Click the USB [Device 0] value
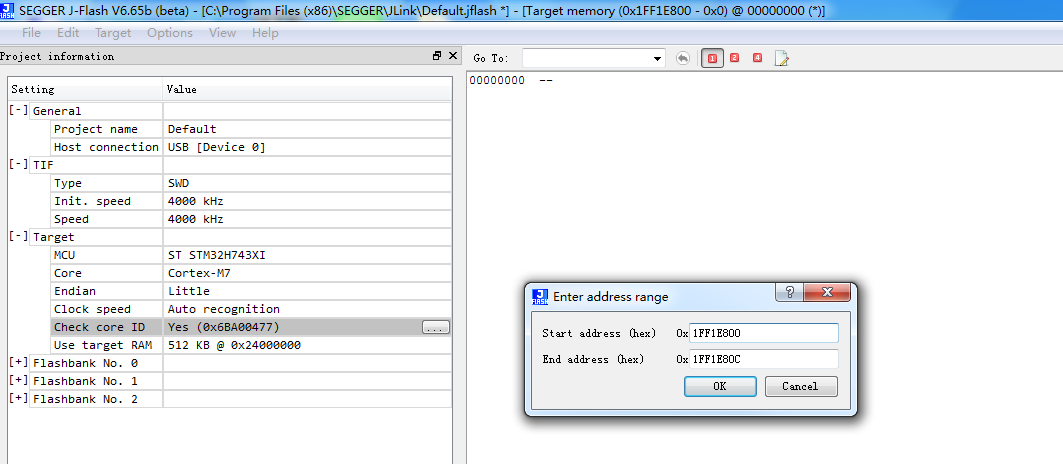This screenshot has width=1063, height=464. [217, 147]
